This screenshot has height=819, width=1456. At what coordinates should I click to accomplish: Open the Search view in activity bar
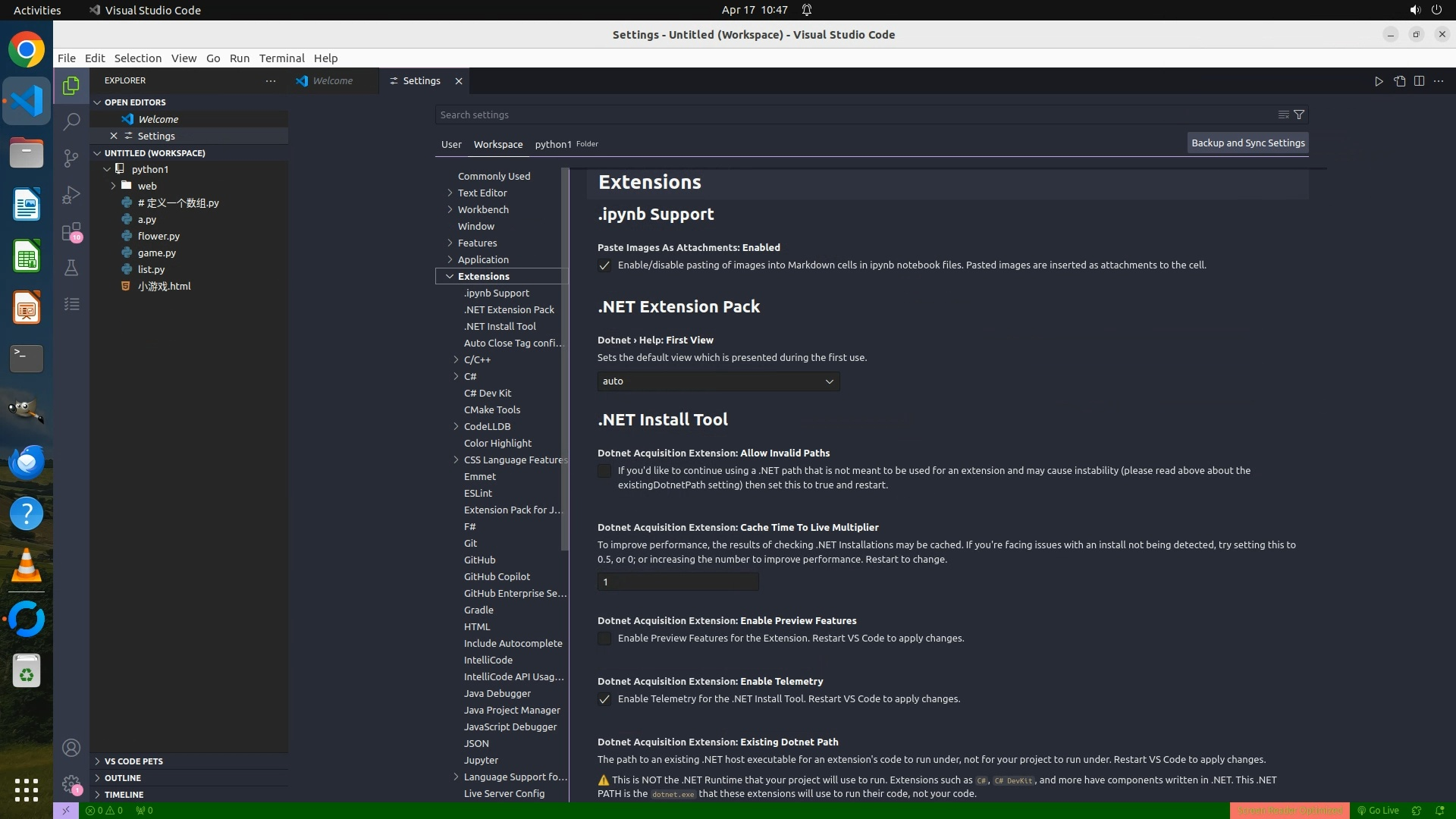[x=71, y=121]
